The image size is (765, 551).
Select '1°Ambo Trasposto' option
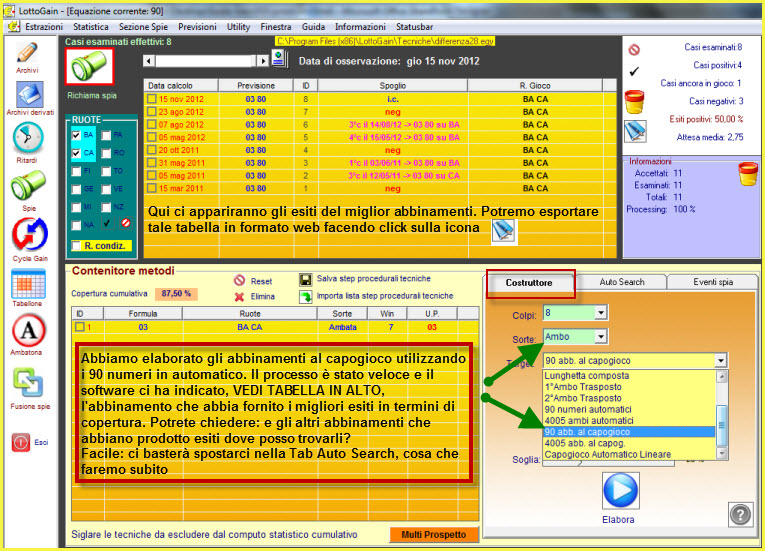point(628,387)
